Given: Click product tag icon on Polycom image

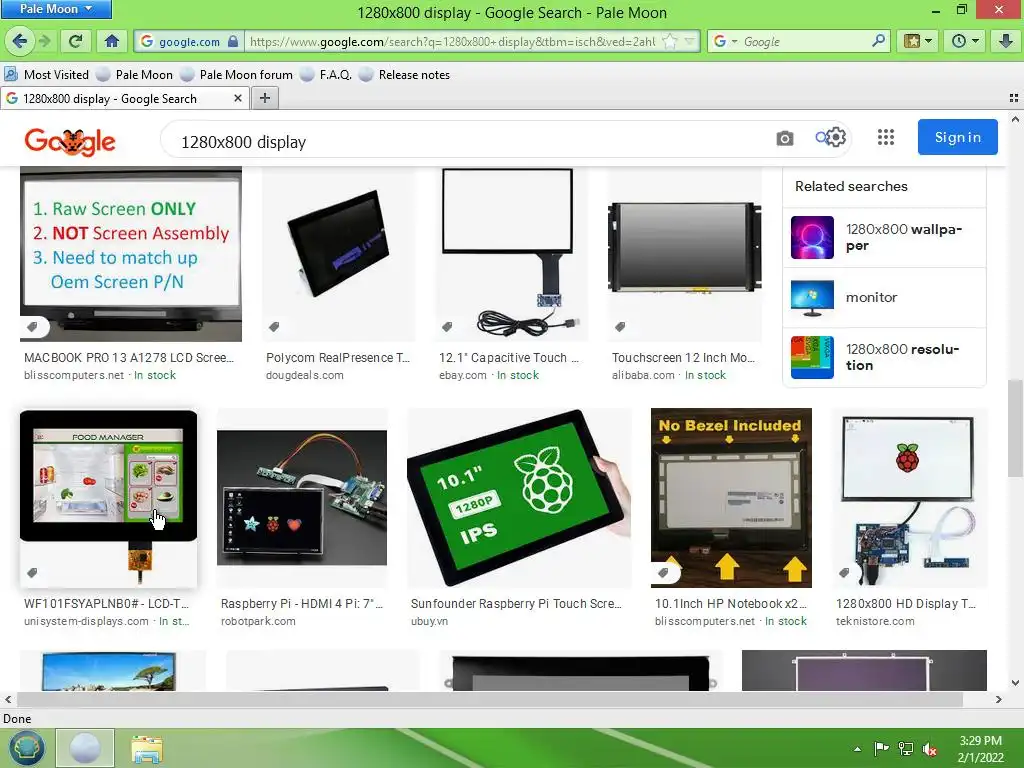Looking at the screenshot, I should tap(274, 327).
